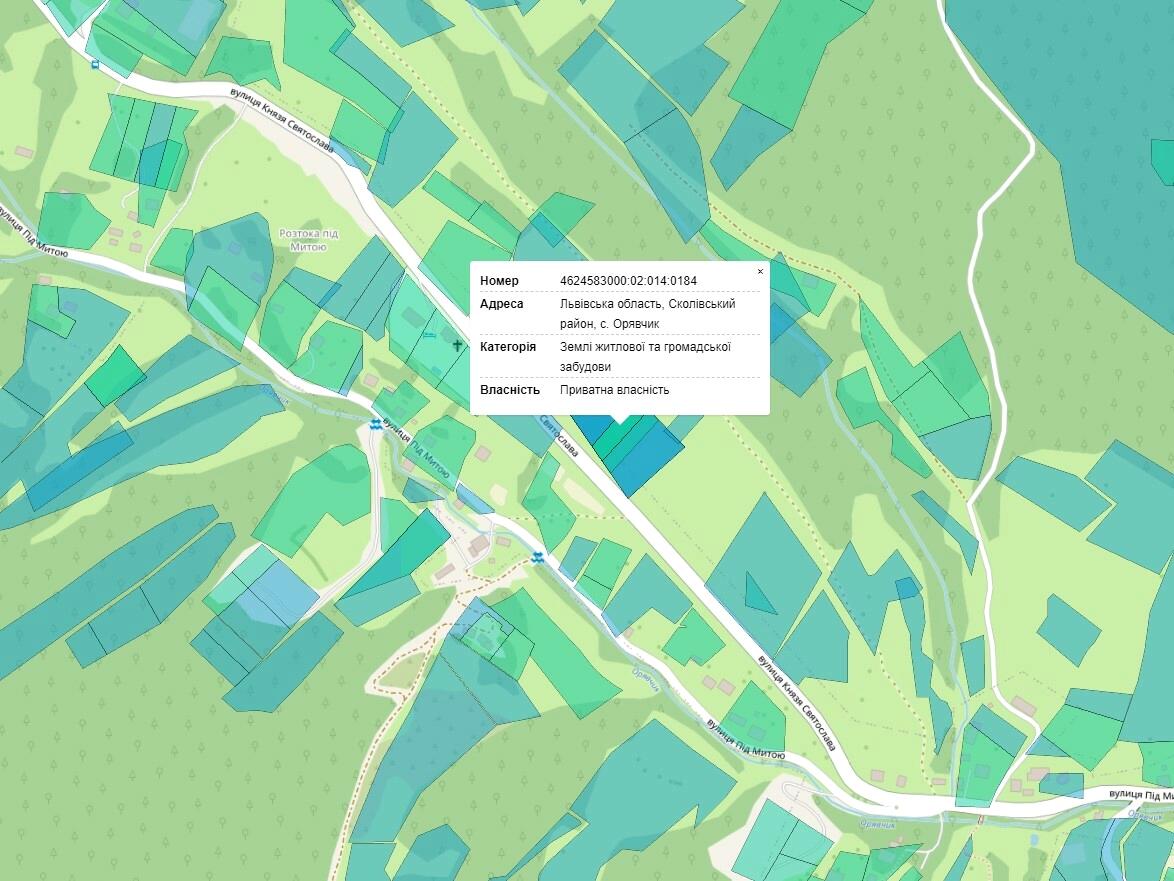The width and height of the screenshot is (1174, 881).
Task: Click the blue bus stop icon
Action: coord(95,64)
